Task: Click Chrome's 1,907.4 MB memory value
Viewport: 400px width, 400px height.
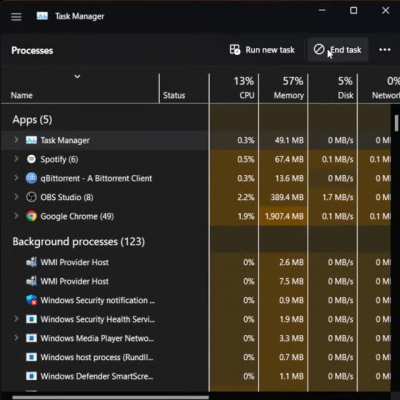Action: (284, 216)
